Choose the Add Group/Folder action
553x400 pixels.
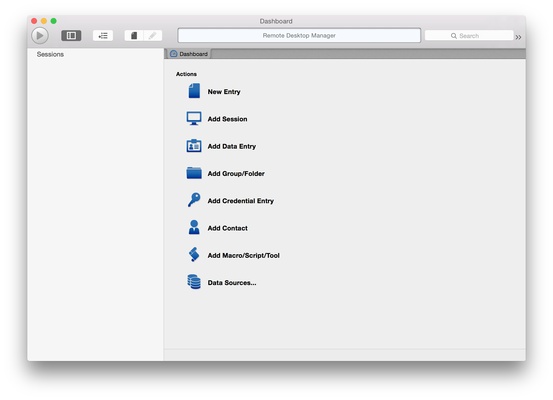click(236, 174)
